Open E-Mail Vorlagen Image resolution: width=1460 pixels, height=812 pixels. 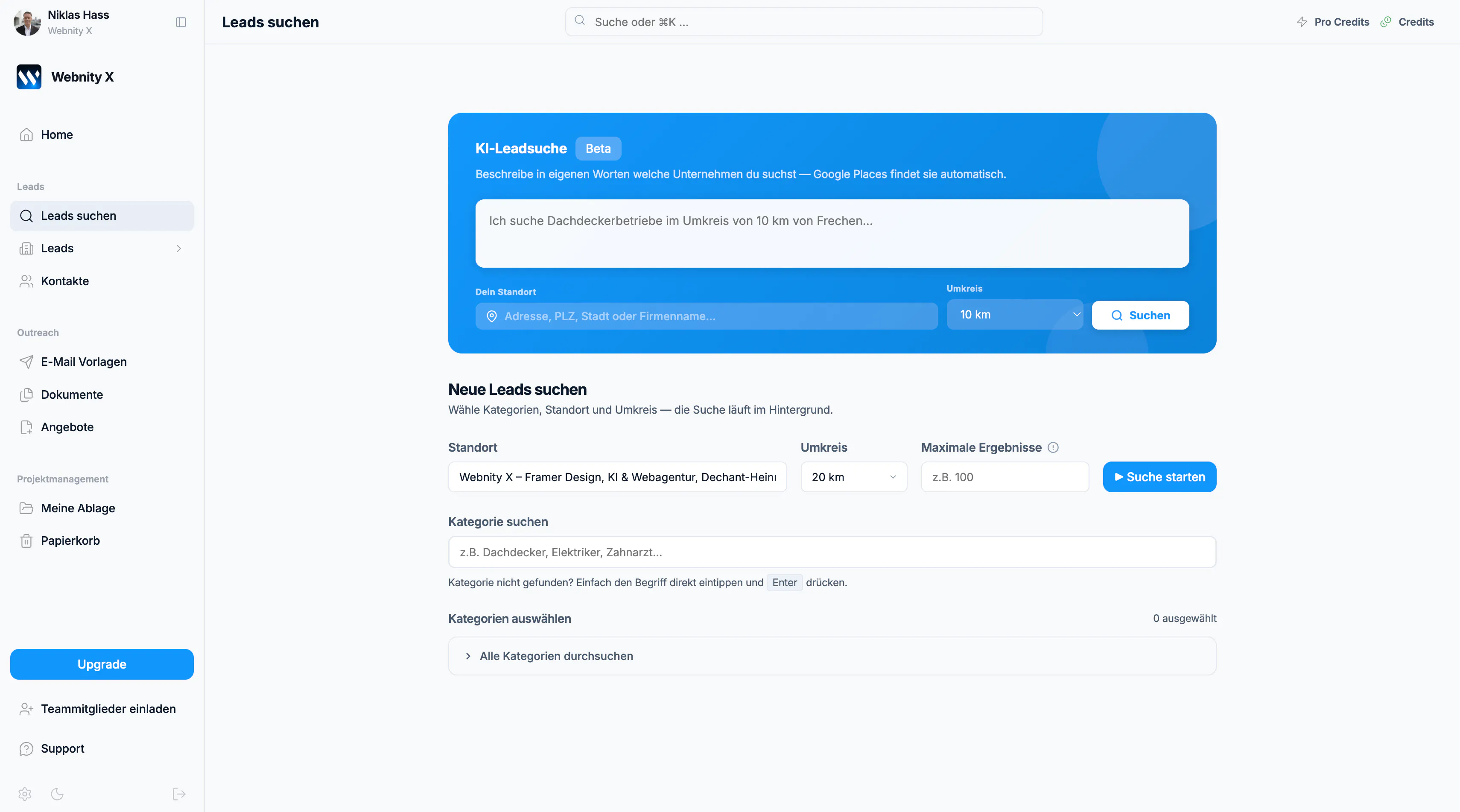click(x=102, y=362)
